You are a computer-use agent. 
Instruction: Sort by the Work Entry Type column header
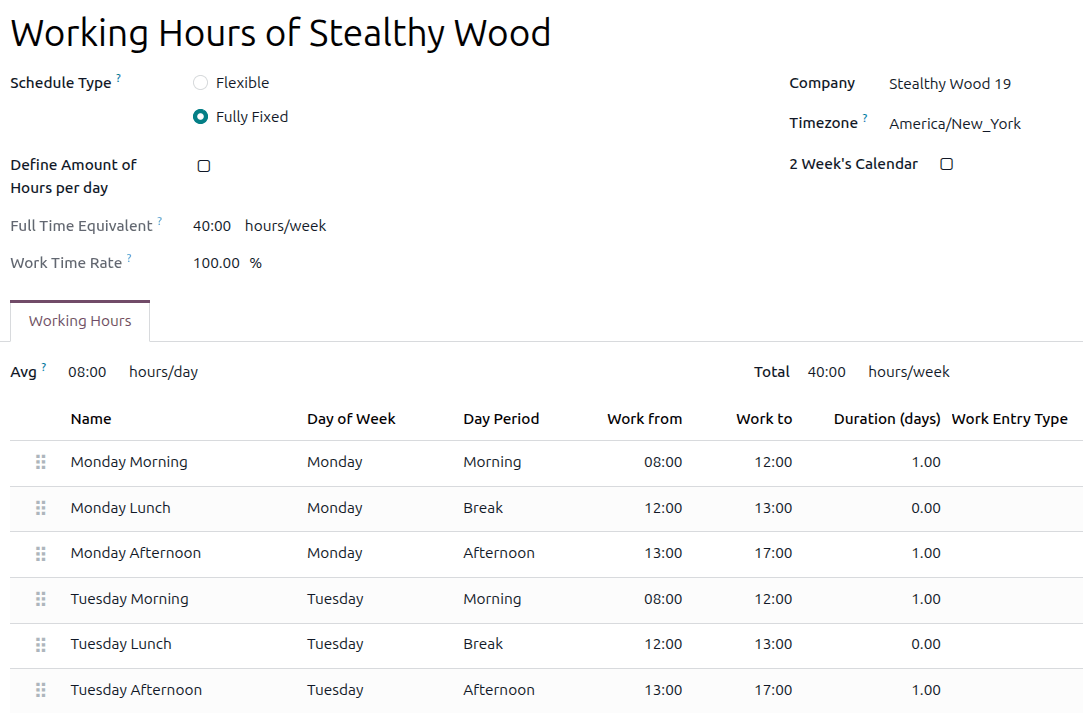[x=1010, y=419]
